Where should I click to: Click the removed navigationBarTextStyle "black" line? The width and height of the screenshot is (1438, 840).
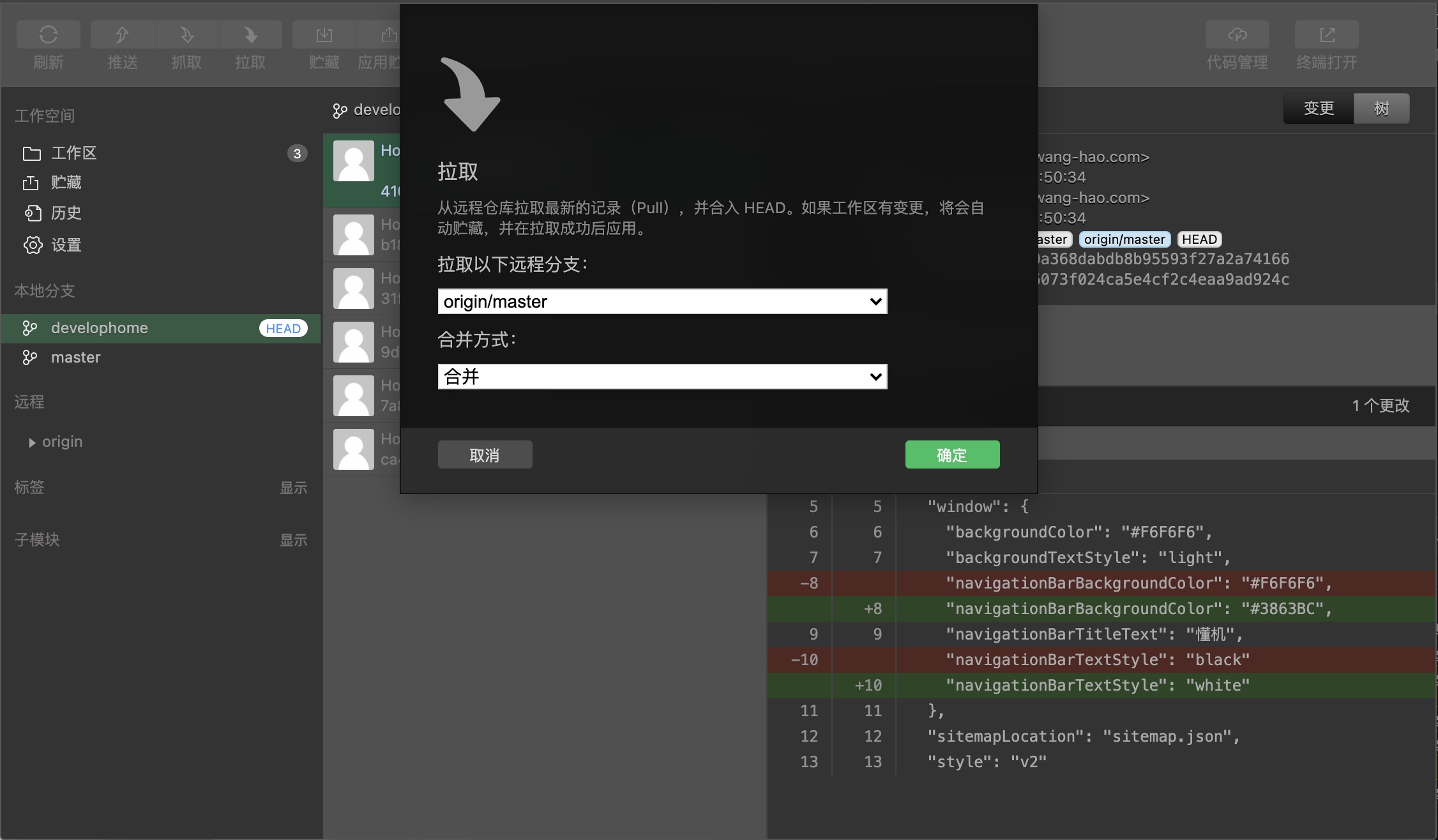[x=1102, y=660]
